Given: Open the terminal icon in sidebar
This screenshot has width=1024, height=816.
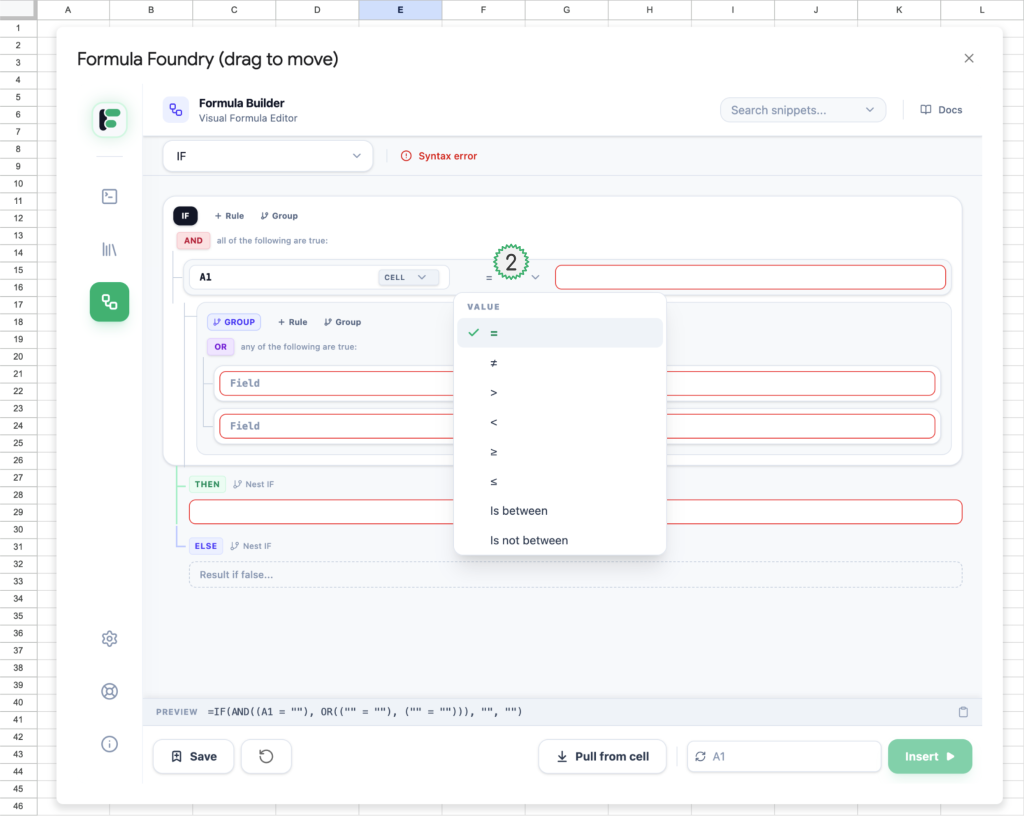Looking at the screenshot, I should tap(110, 197).
